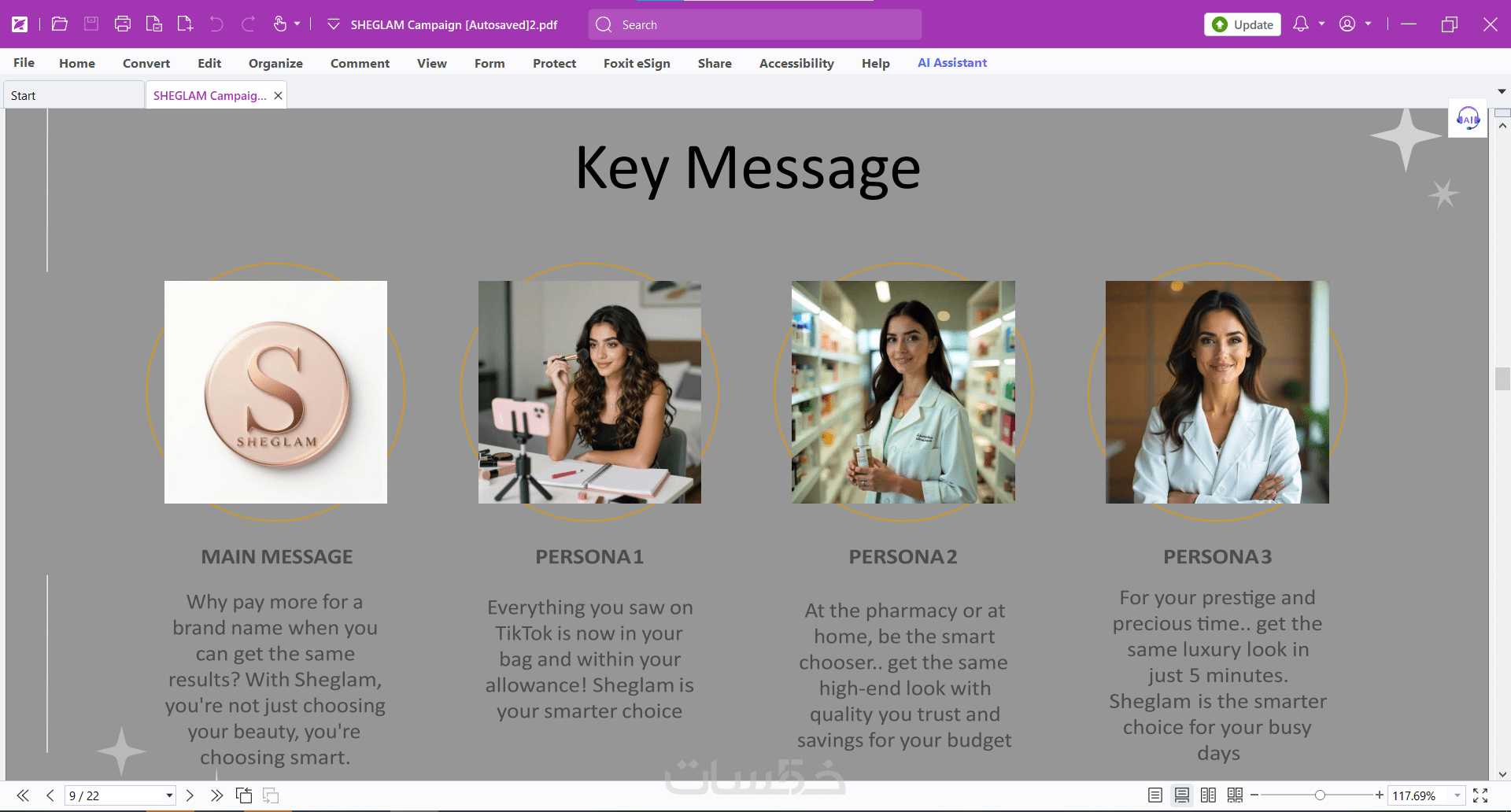The height and width of the screenshot is (812, 1511).
Task: Go to the previous view
Action: [244, 795]
